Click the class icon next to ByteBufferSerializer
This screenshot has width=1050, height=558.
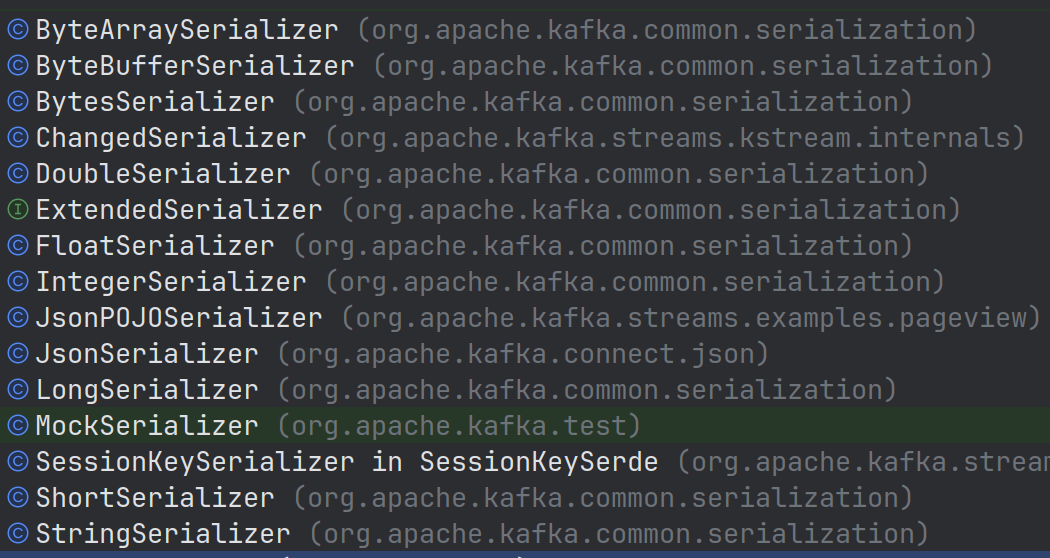18,66
